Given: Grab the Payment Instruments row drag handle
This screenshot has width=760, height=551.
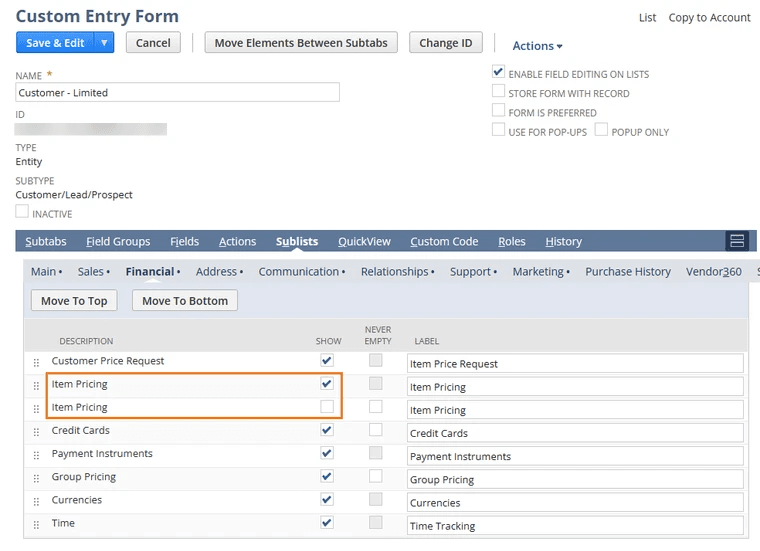Looking at the screenshot, I should point(36,455).
